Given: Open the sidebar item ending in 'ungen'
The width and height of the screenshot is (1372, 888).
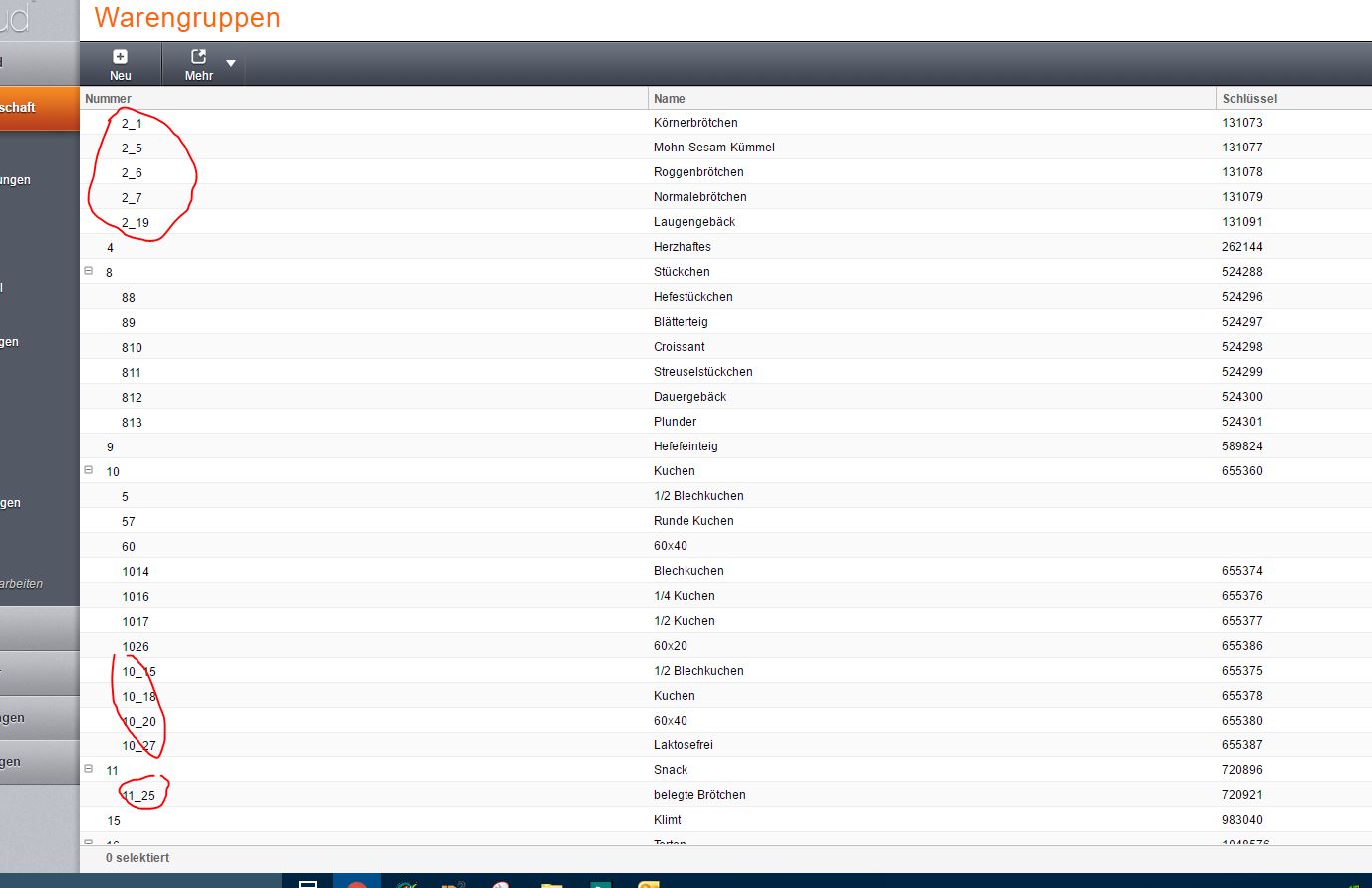Looking at the screenshot, I should (16, 180).
